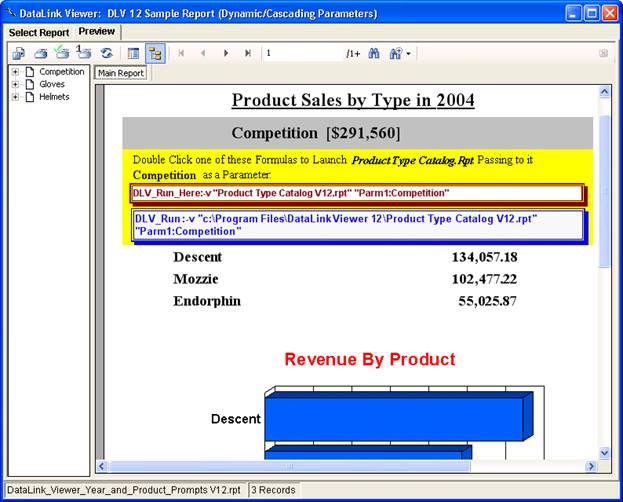Image resolution: width=623 pixels, height=502 pixels.
Task: Click the close view icon on the toolbar's far right
Action: coord(603,53)
